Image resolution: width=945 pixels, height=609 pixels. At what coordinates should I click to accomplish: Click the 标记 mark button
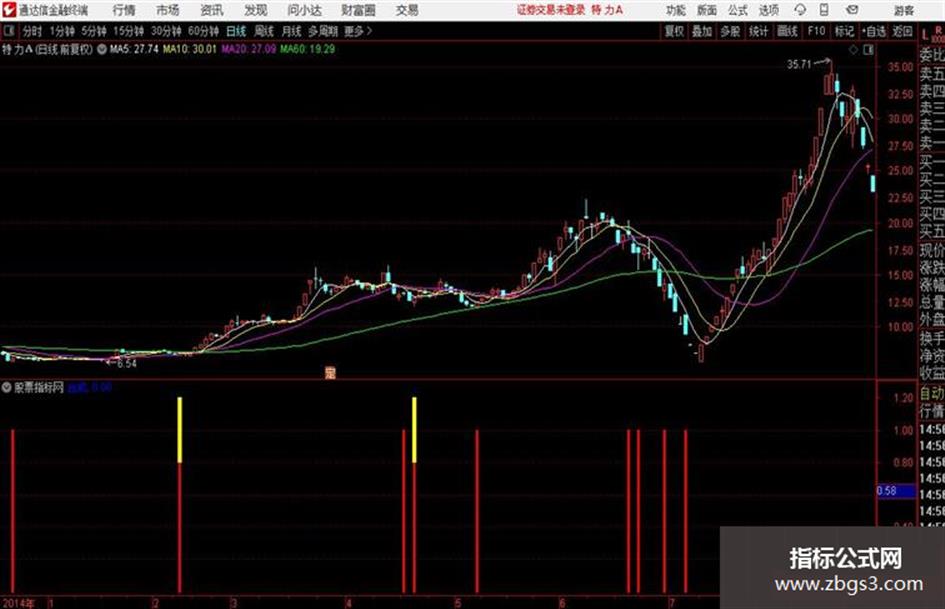pyautogui.click(x=844, y=31)
